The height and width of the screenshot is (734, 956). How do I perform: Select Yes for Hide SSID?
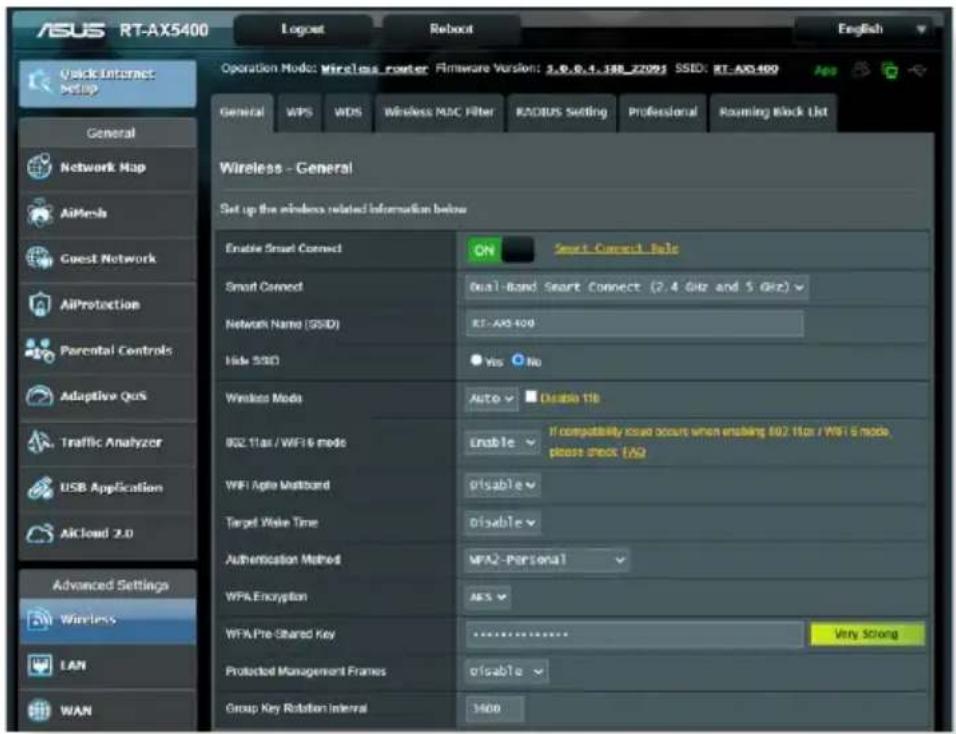coord(476,360)
